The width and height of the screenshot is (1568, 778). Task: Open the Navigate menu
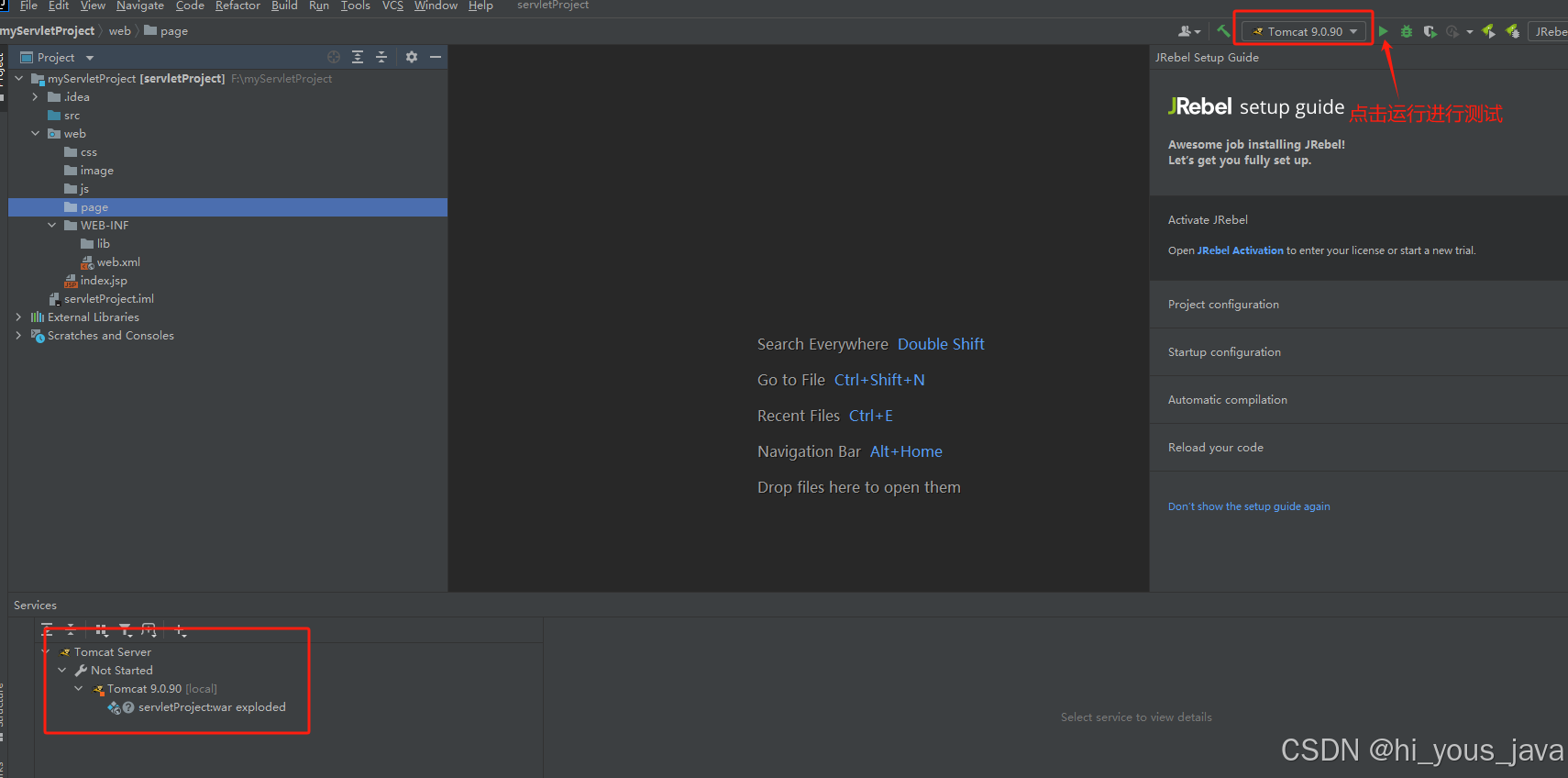[139, 6]
